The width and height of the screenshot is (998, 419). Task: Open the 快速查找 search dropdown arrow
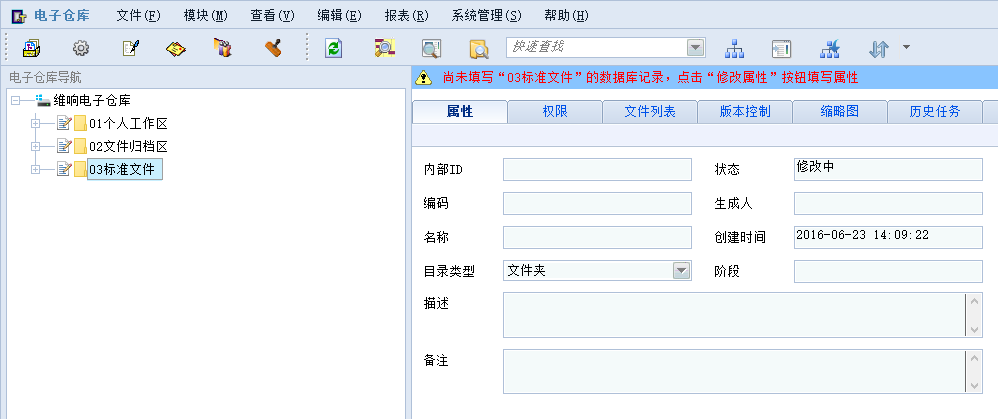(695, 48)
